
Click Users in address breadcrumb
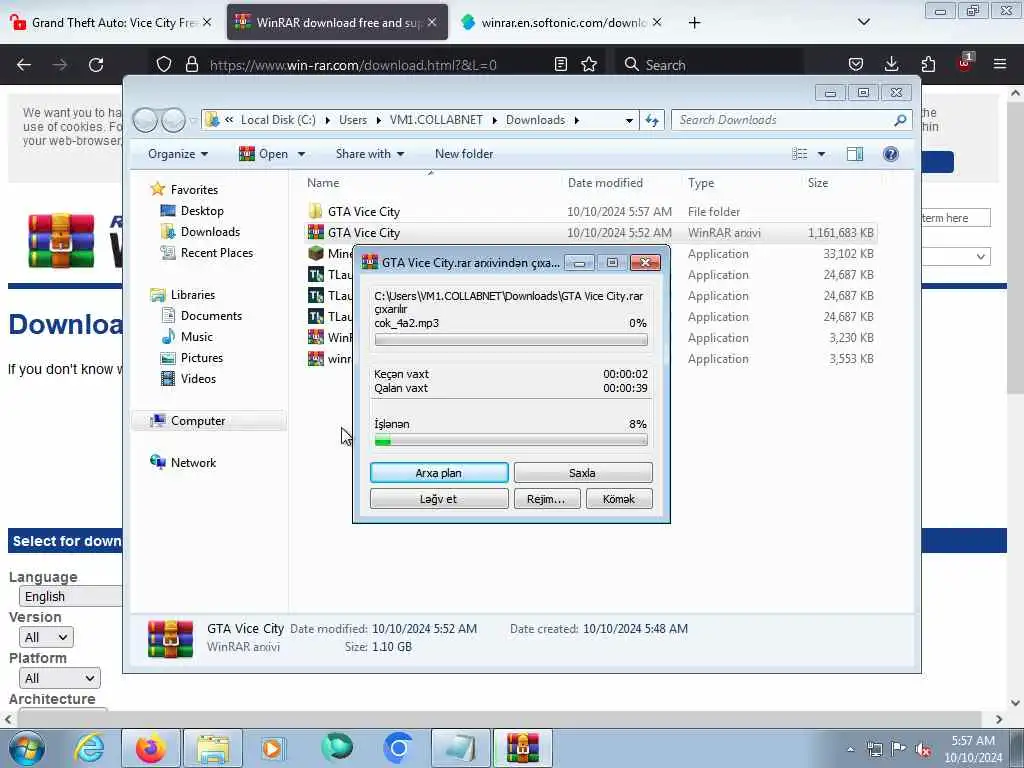(353, 120)
